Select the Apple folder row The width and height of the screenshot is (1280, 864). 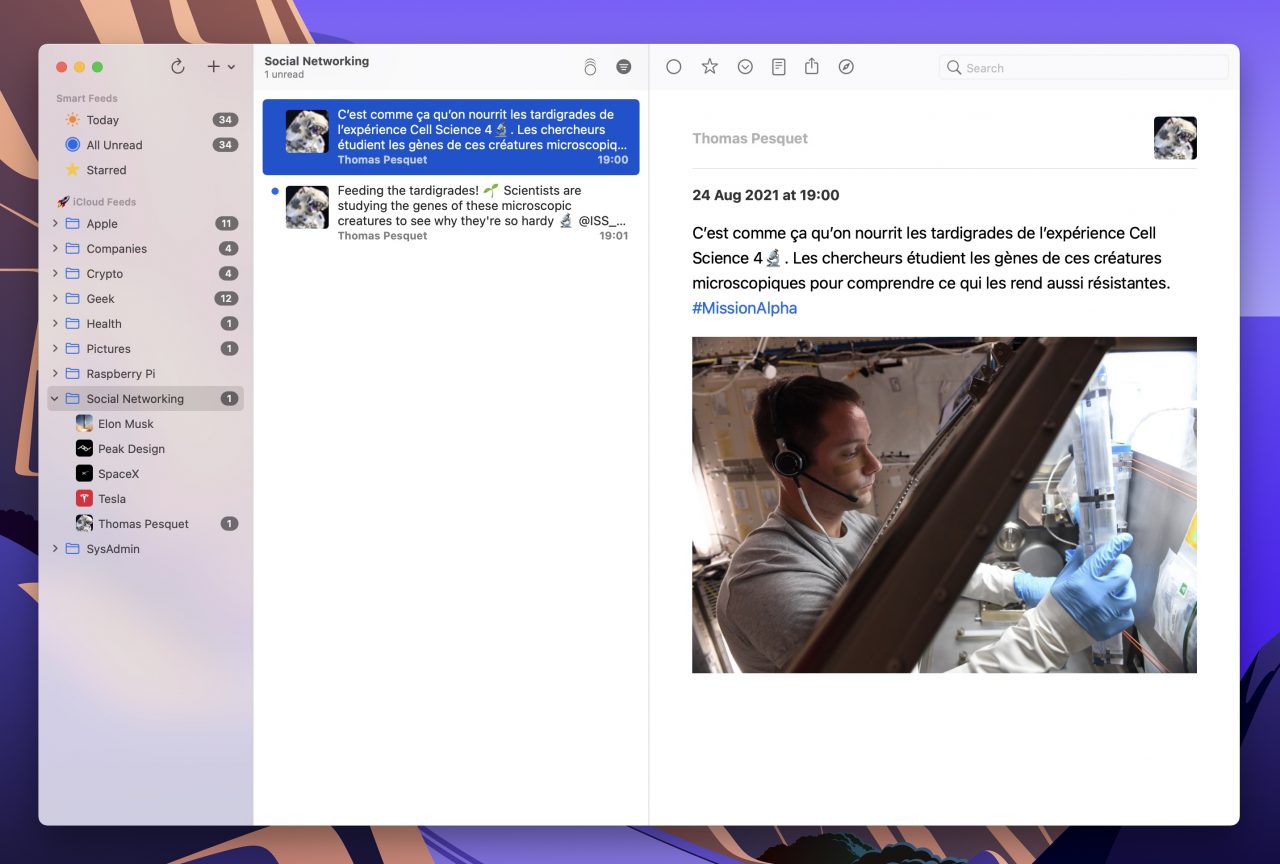[146, 224]
